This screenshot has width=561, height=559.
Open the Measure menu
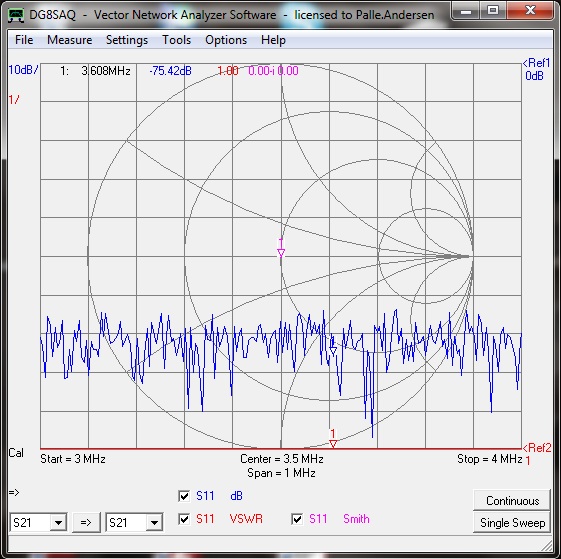pyautogui.click(x=69, y=40)
